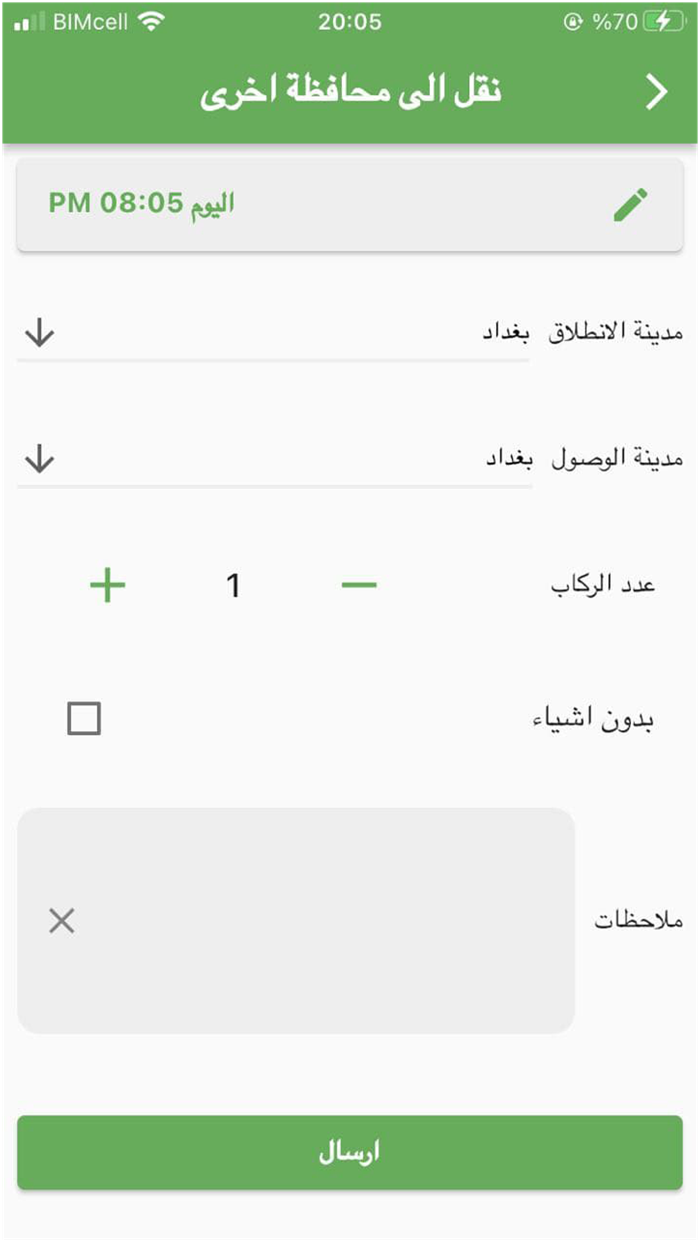Open the departure city dropdown arrow
The image size is (700, 1244).
[40, 333]
